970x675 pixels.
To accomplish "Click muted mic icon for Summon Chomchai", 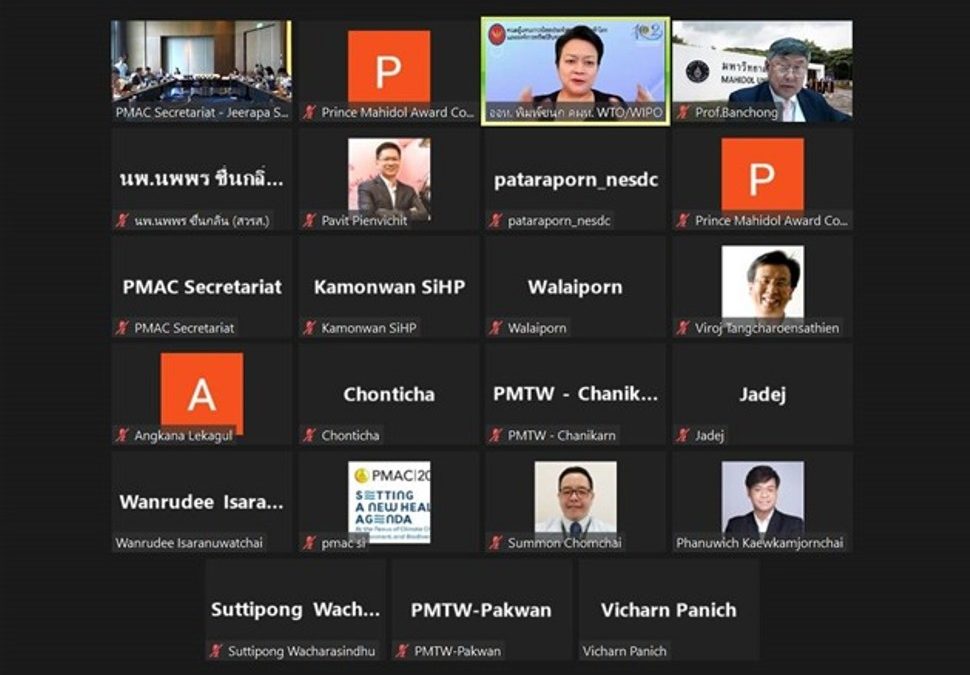I will pyautogui.click(x=496, y=543).
